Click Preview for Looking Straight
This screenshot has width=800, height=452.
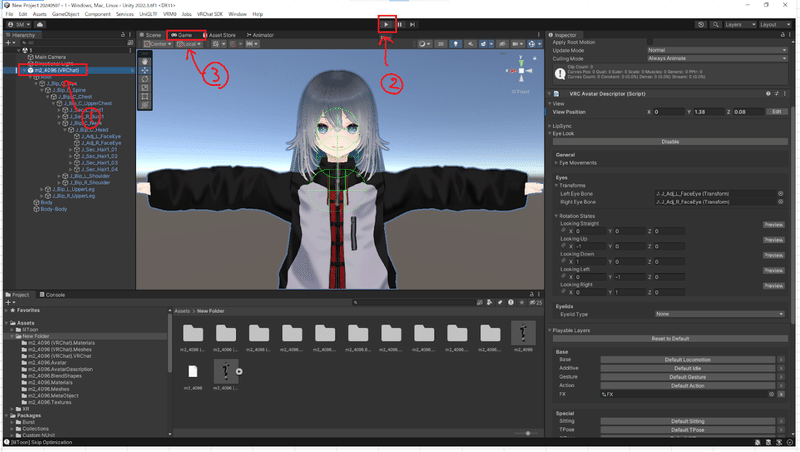(773, 225)
